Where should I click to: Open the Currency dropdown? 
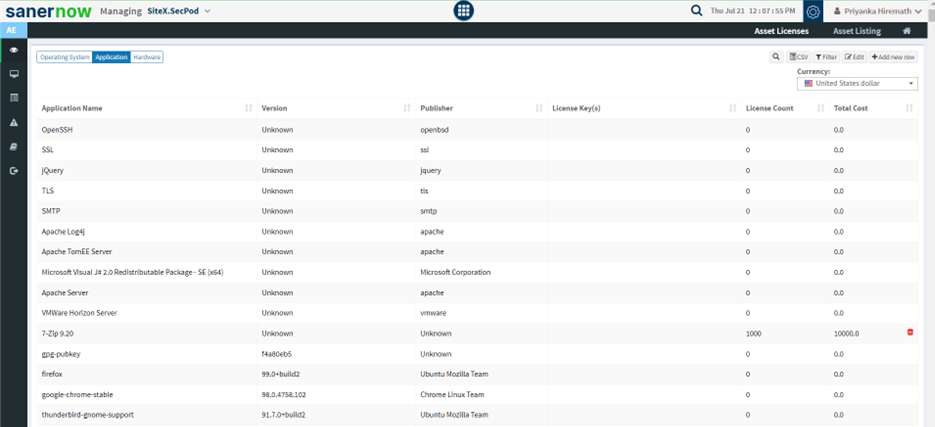coord(857,83)
